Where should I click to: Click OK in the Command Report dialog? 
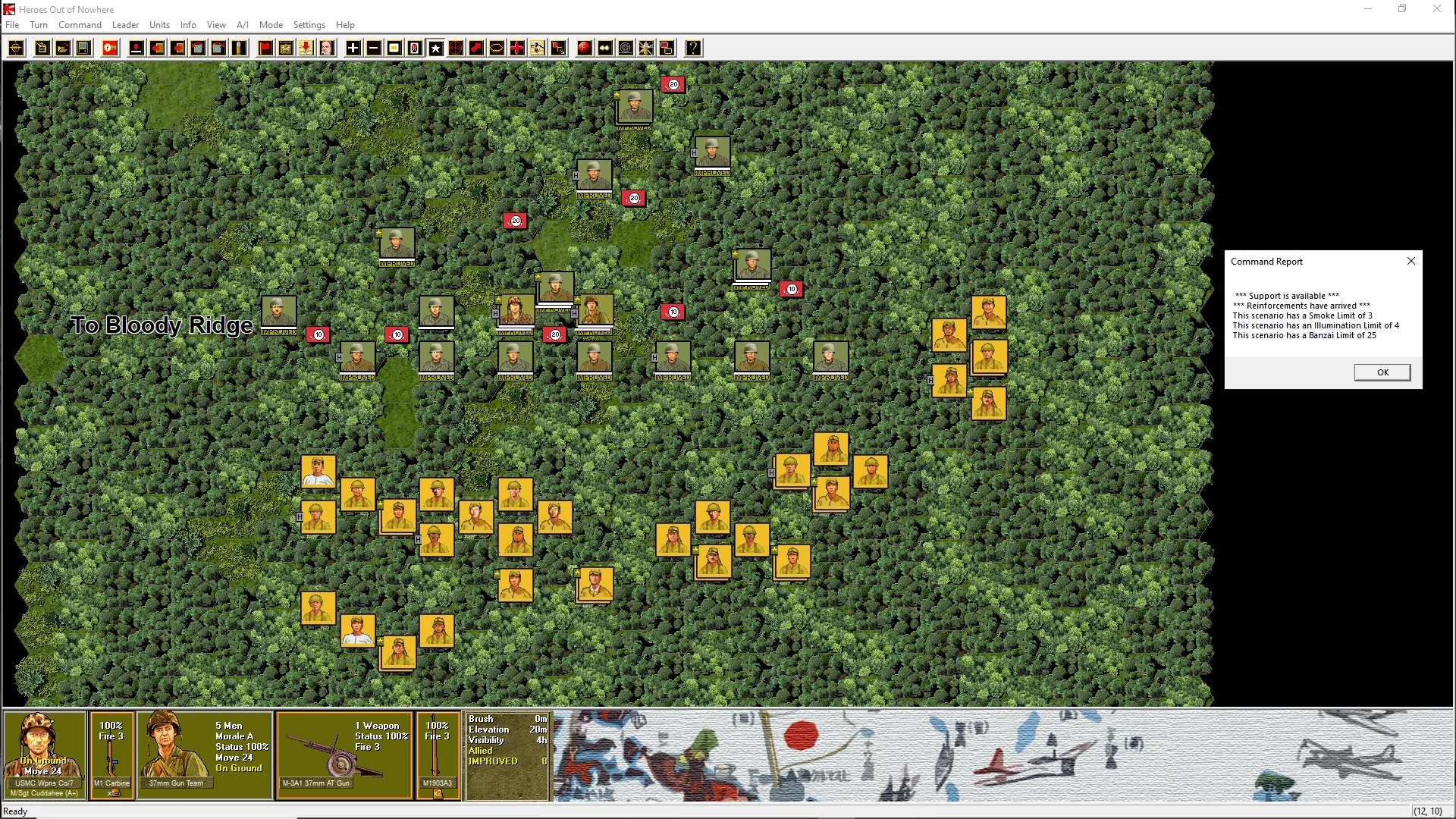pyautogui.click(x=1382, y=372)
